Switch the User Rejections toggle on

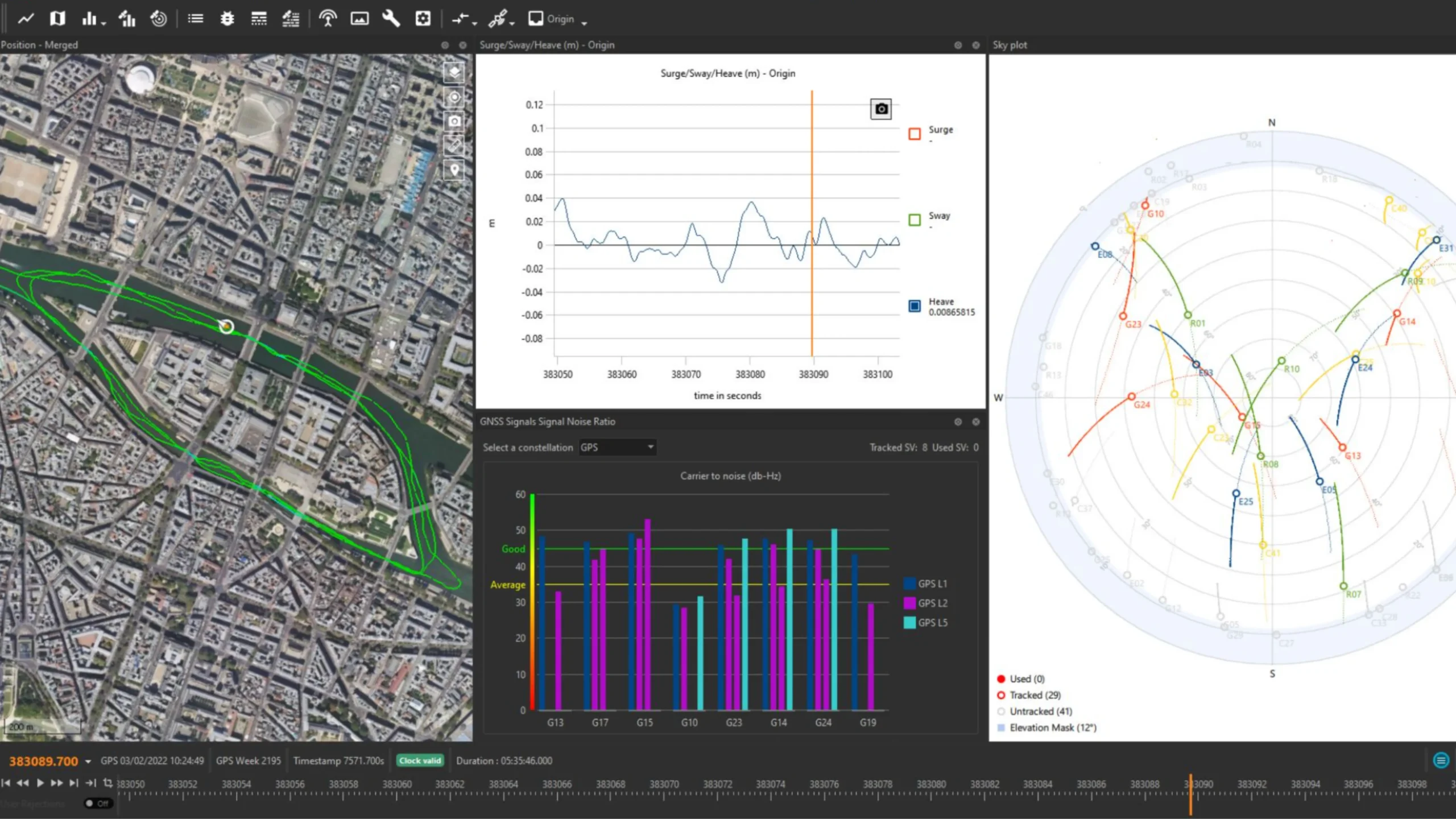(98, 803)
